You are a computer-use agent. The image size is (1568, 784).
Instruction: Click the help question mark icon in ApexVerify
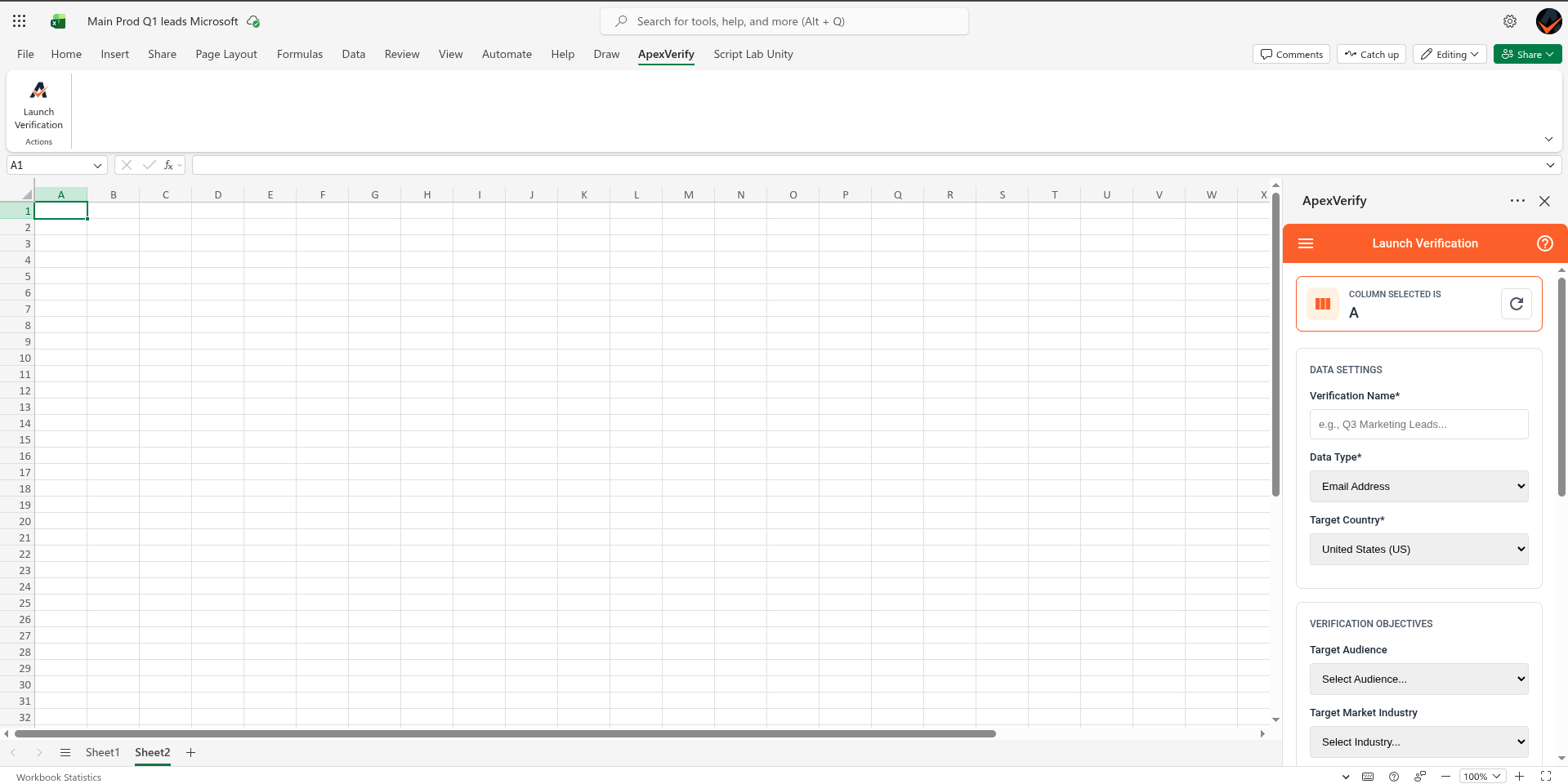coord(1544,243)
